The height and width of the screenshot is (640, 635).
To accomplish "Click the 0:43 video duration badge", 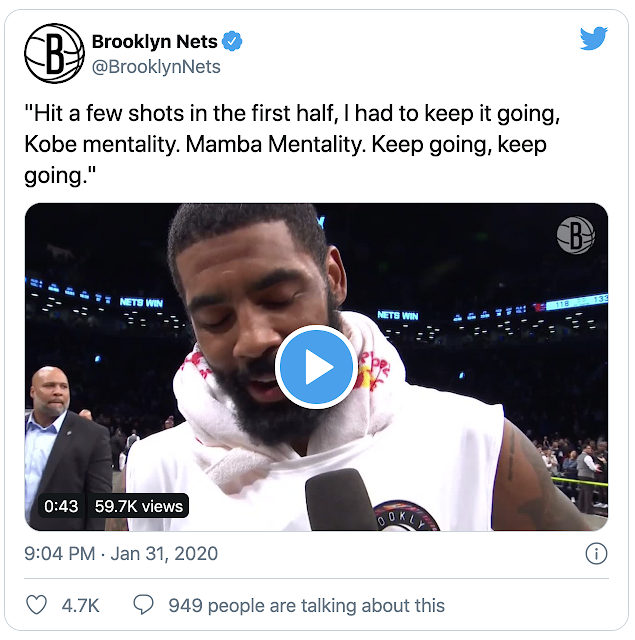I will (61, 506).
